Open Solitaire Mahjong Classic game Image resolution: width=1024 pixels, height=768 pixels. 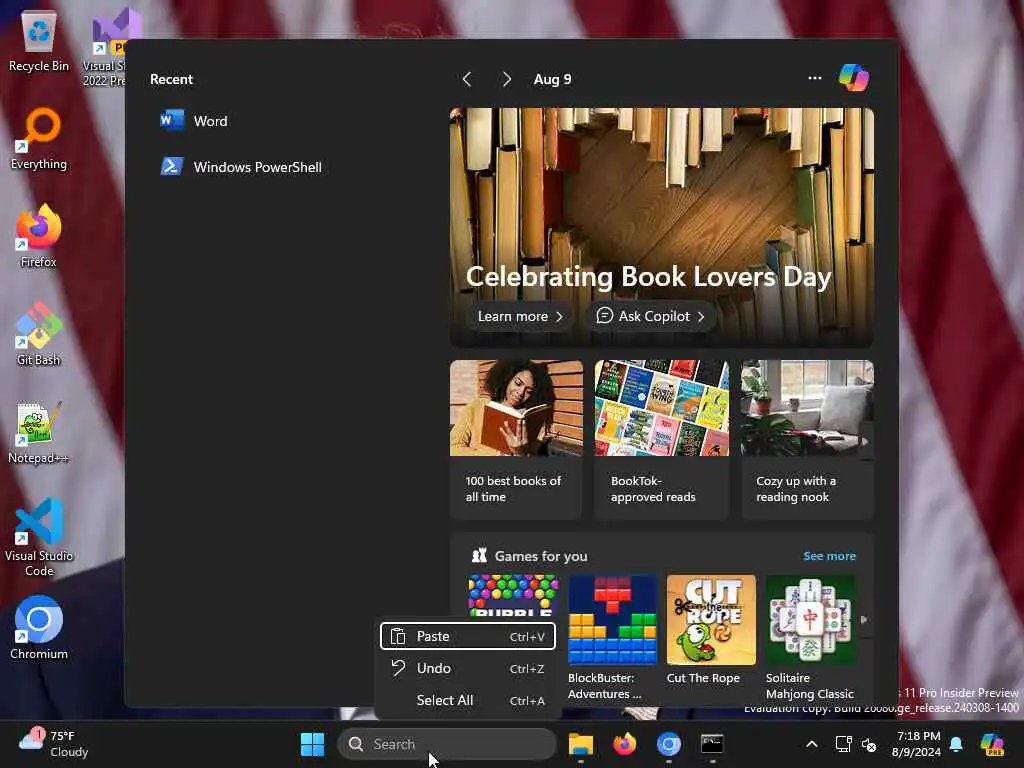click(x=810, y=637)
